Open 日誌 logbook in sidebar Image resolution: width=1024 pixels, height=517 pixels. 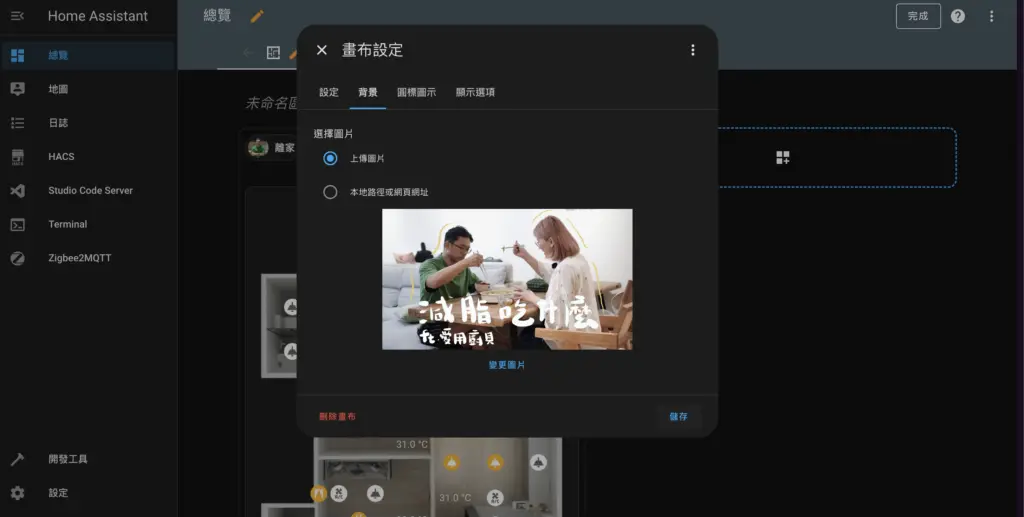[x=88, y=123]
